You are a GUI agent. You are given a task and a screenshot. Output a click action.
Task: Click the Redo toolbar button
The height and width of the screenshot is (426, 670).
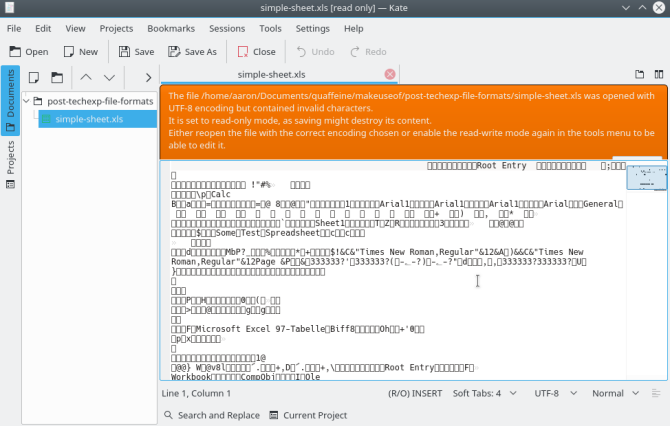click(368, 52)
